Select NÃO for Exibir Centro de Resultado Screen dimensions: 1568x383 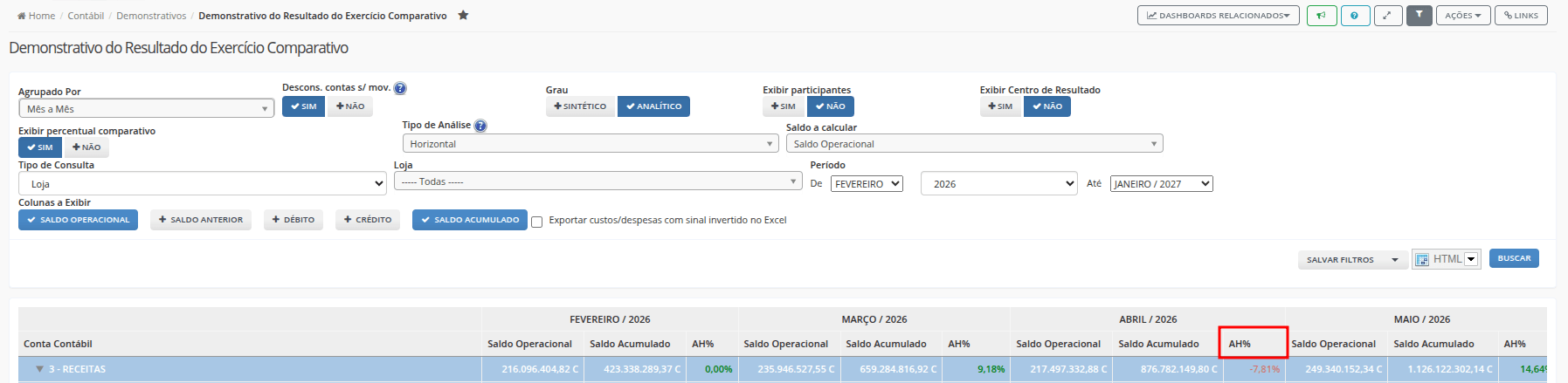point(1046,106)
